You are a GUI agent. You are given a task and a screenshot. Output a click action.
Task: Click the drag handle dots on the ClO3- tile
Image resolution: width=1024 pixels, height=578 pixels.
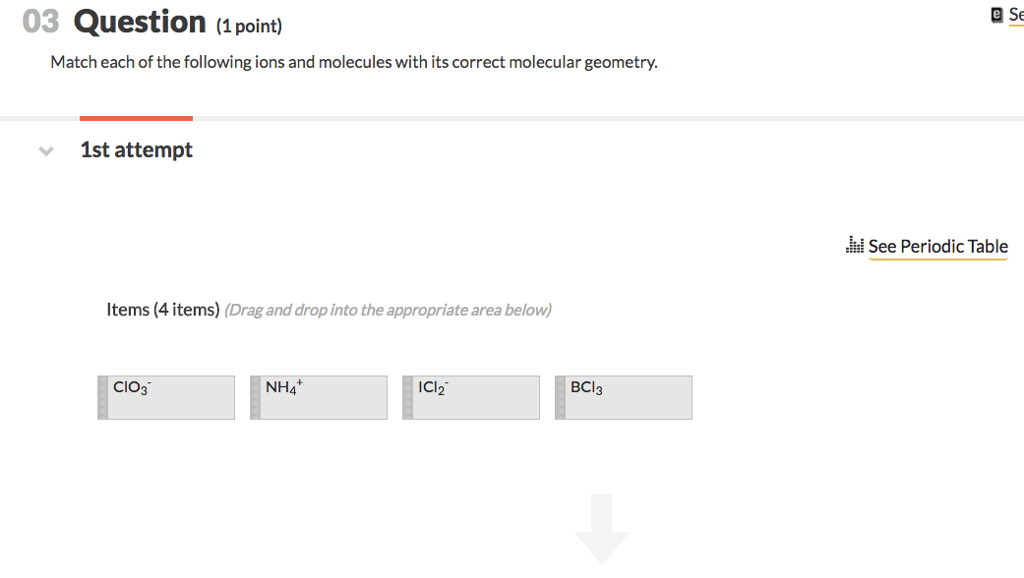coord(102,397)
